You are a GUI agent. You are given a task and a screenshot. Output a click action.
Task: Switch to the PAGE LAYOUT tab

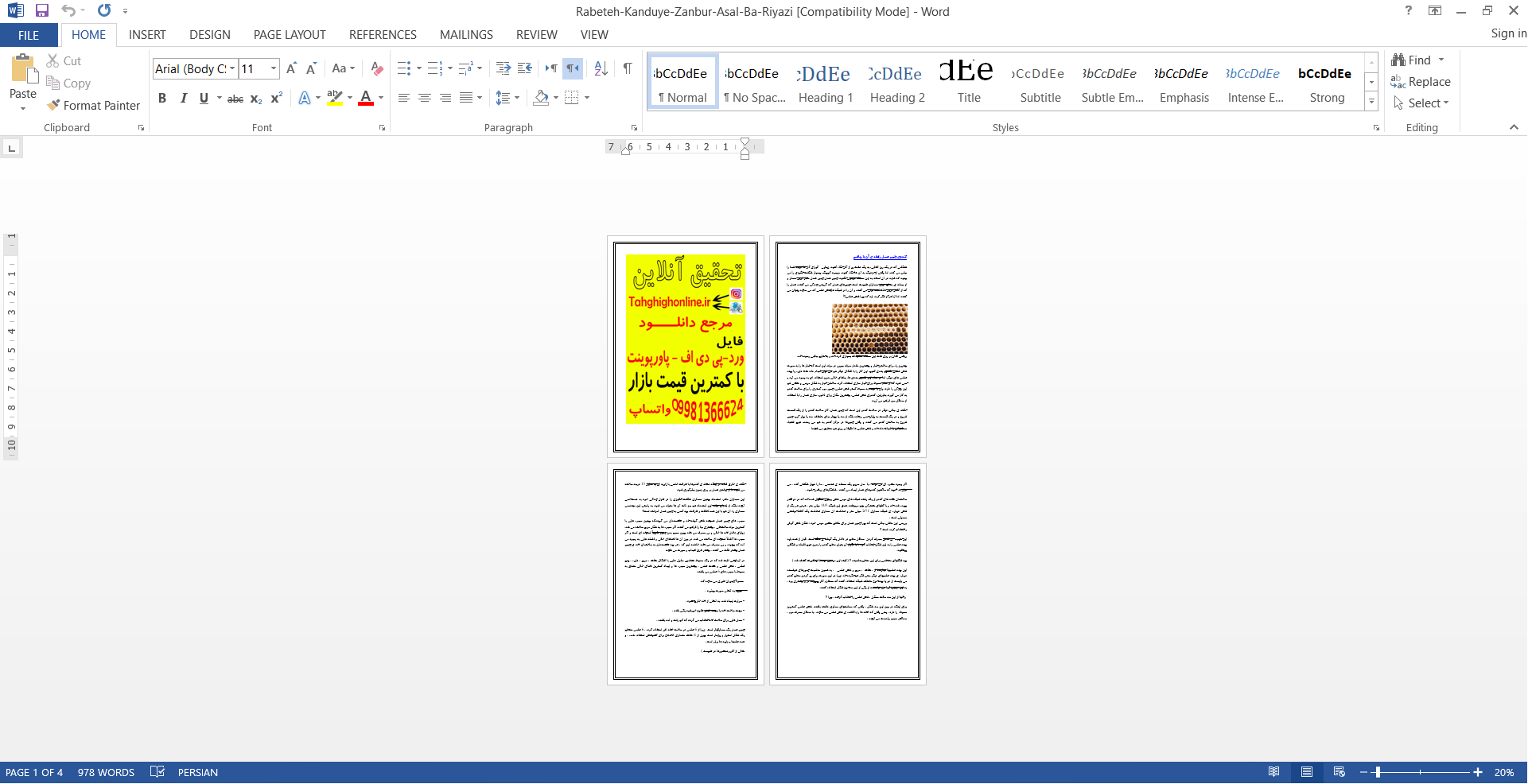290,35
